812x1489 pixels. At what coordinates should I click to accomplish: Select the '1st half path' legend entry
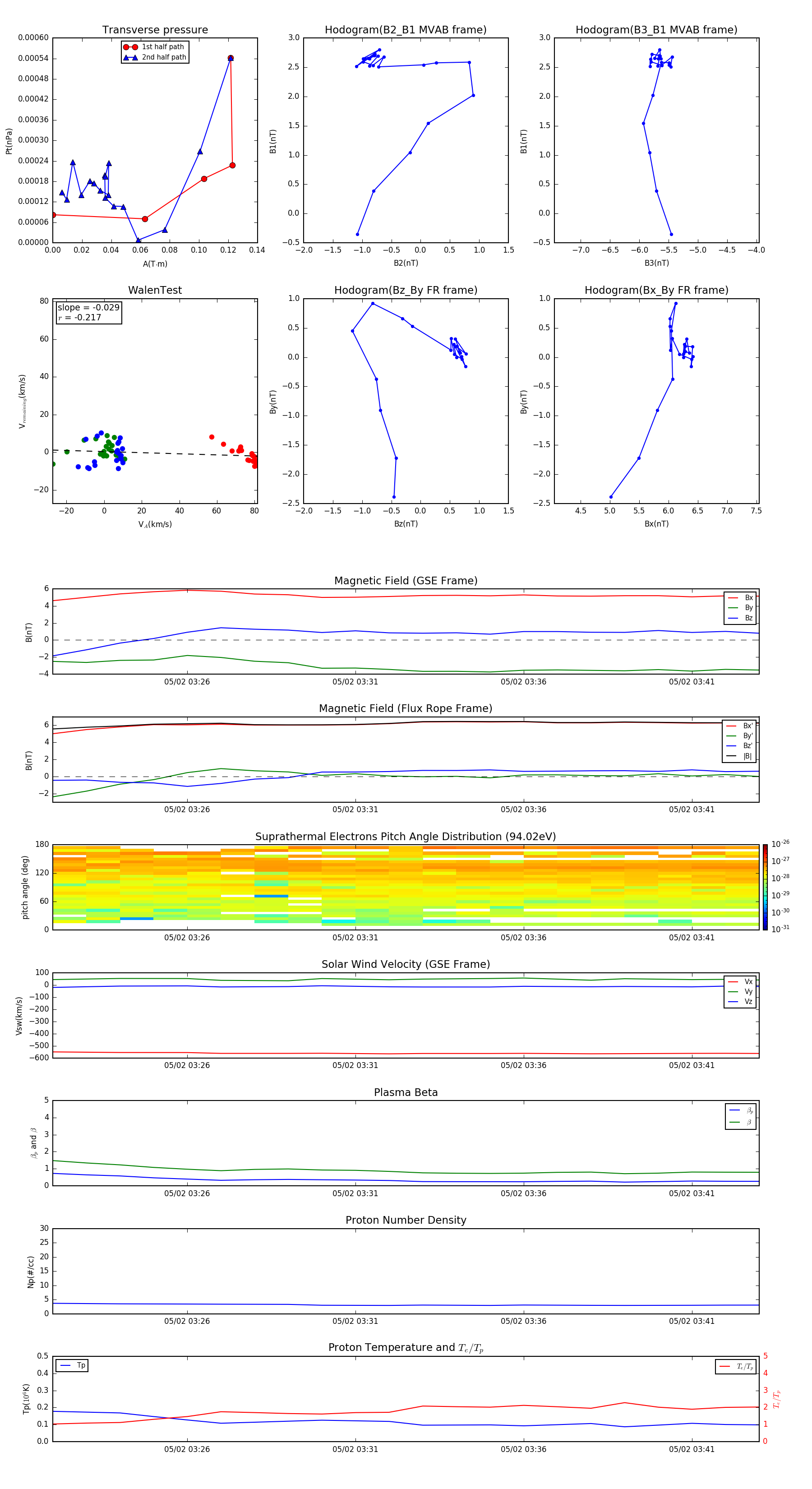tap(154, 47)
